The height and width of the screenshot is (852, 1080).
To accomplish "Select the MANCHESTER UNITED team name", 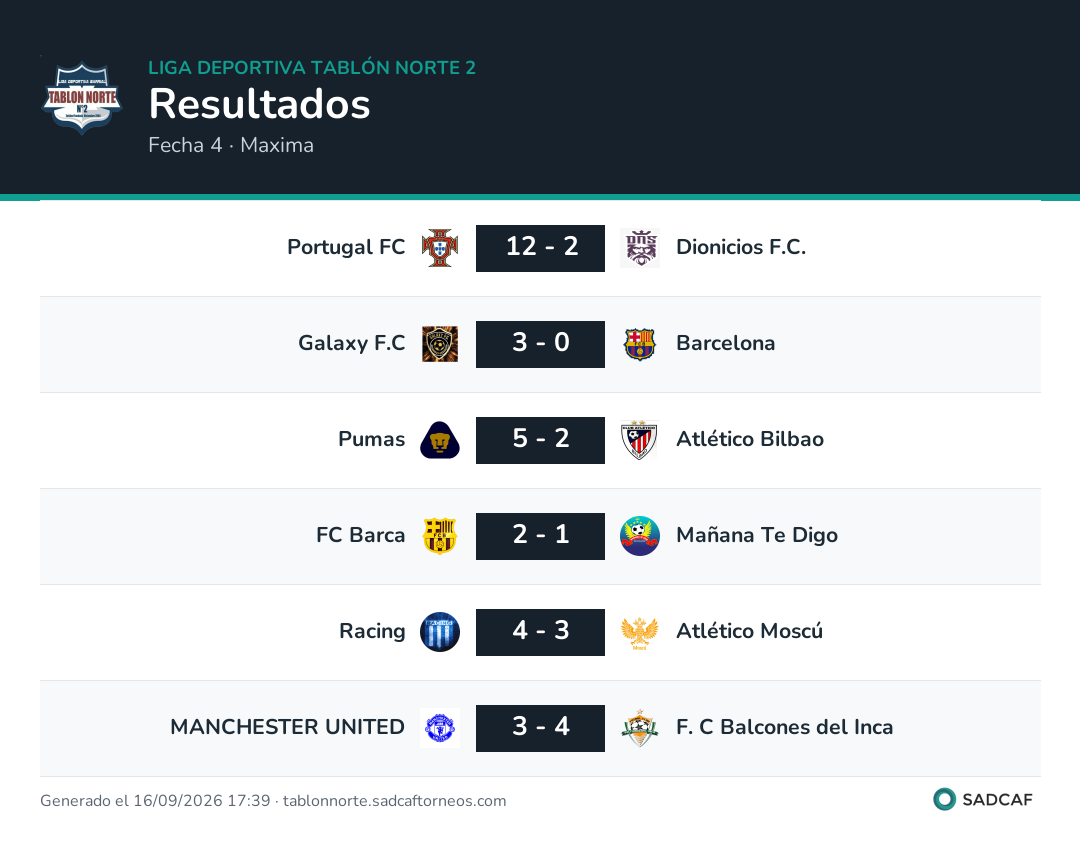I will pos(287,727).
